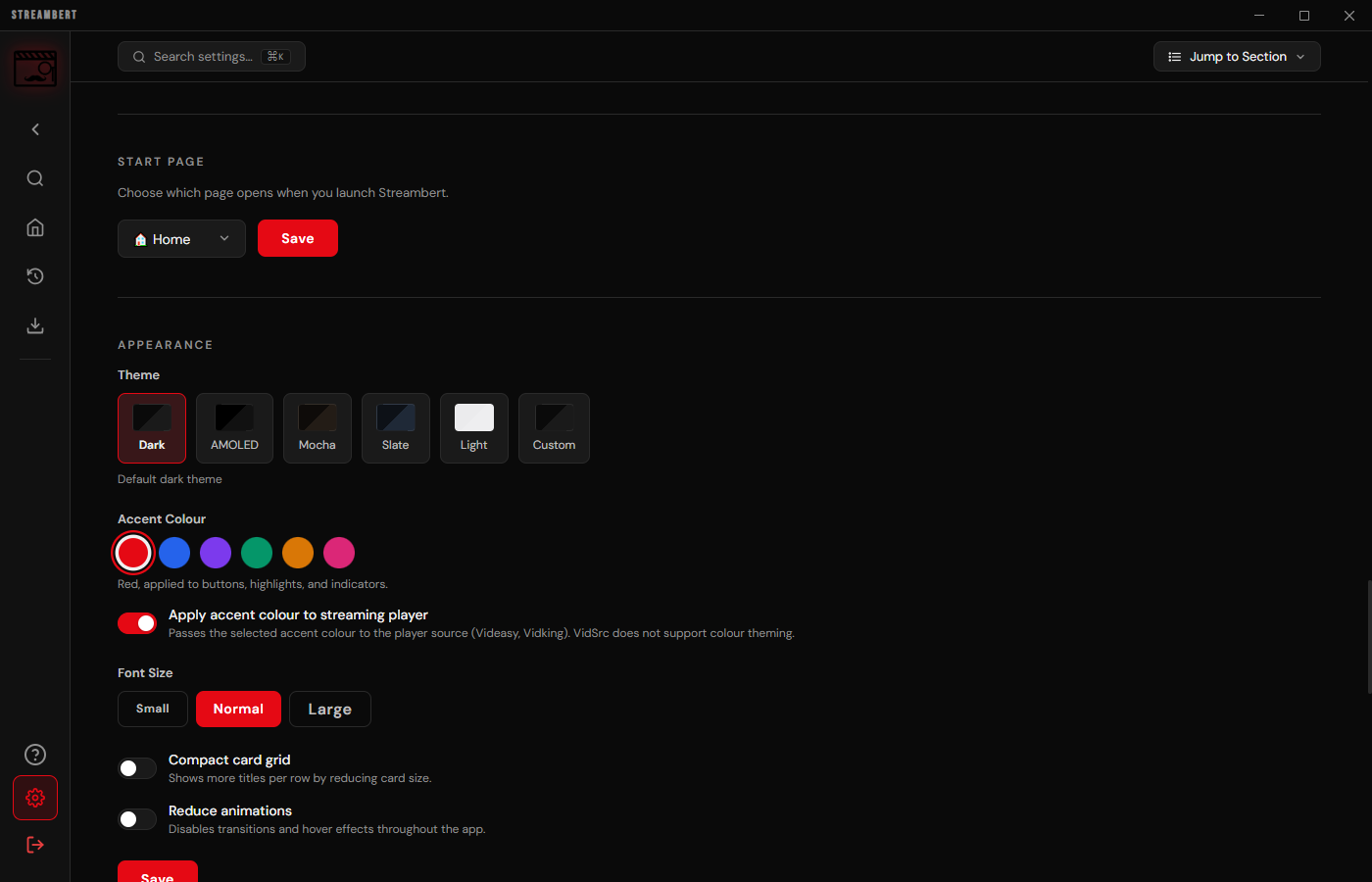Pick the red accent colour
Screen dimensions: 1372x882
[133, 553]
